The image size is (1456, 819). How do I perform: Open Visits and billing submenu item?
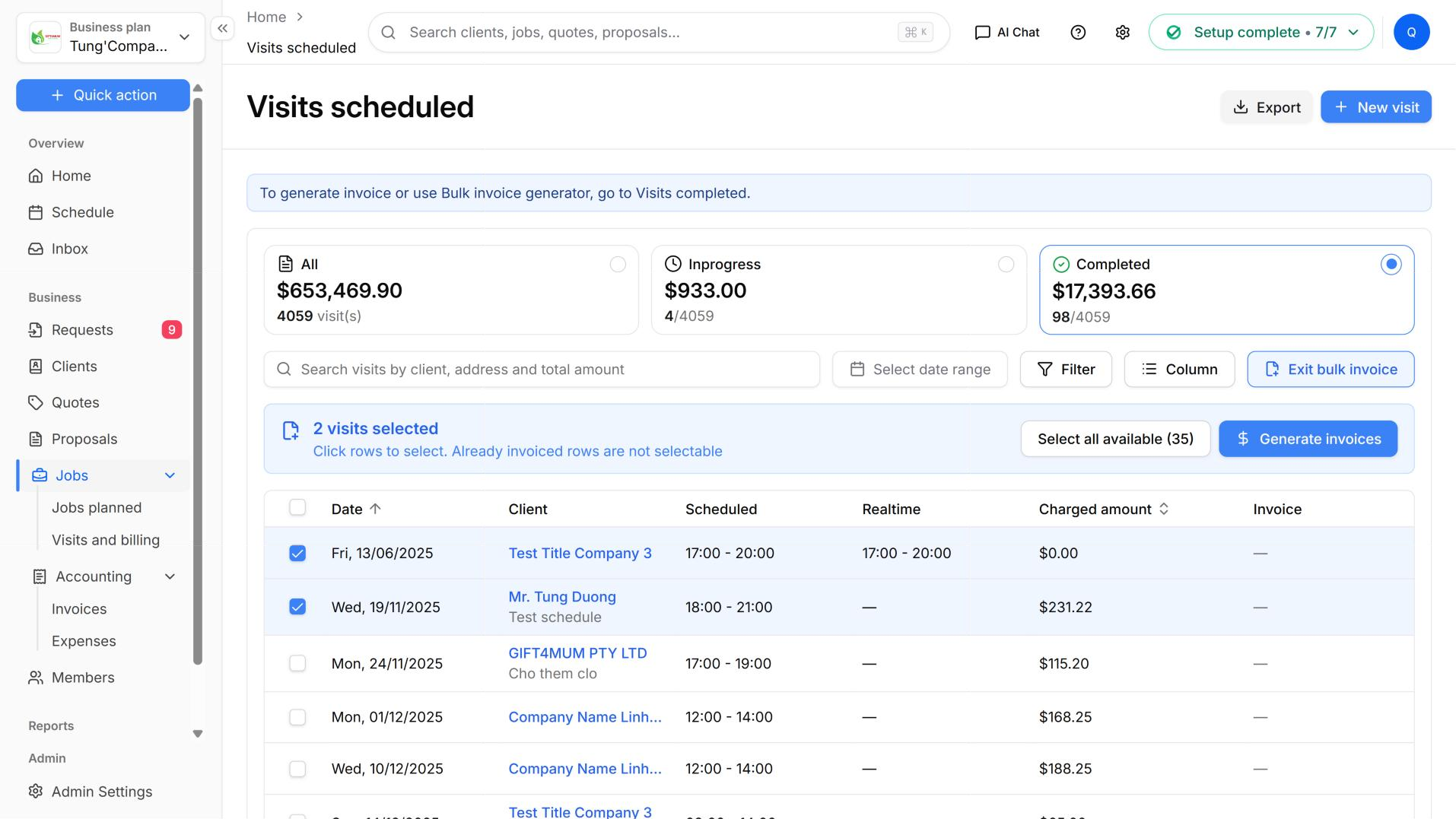click(106, 541)
